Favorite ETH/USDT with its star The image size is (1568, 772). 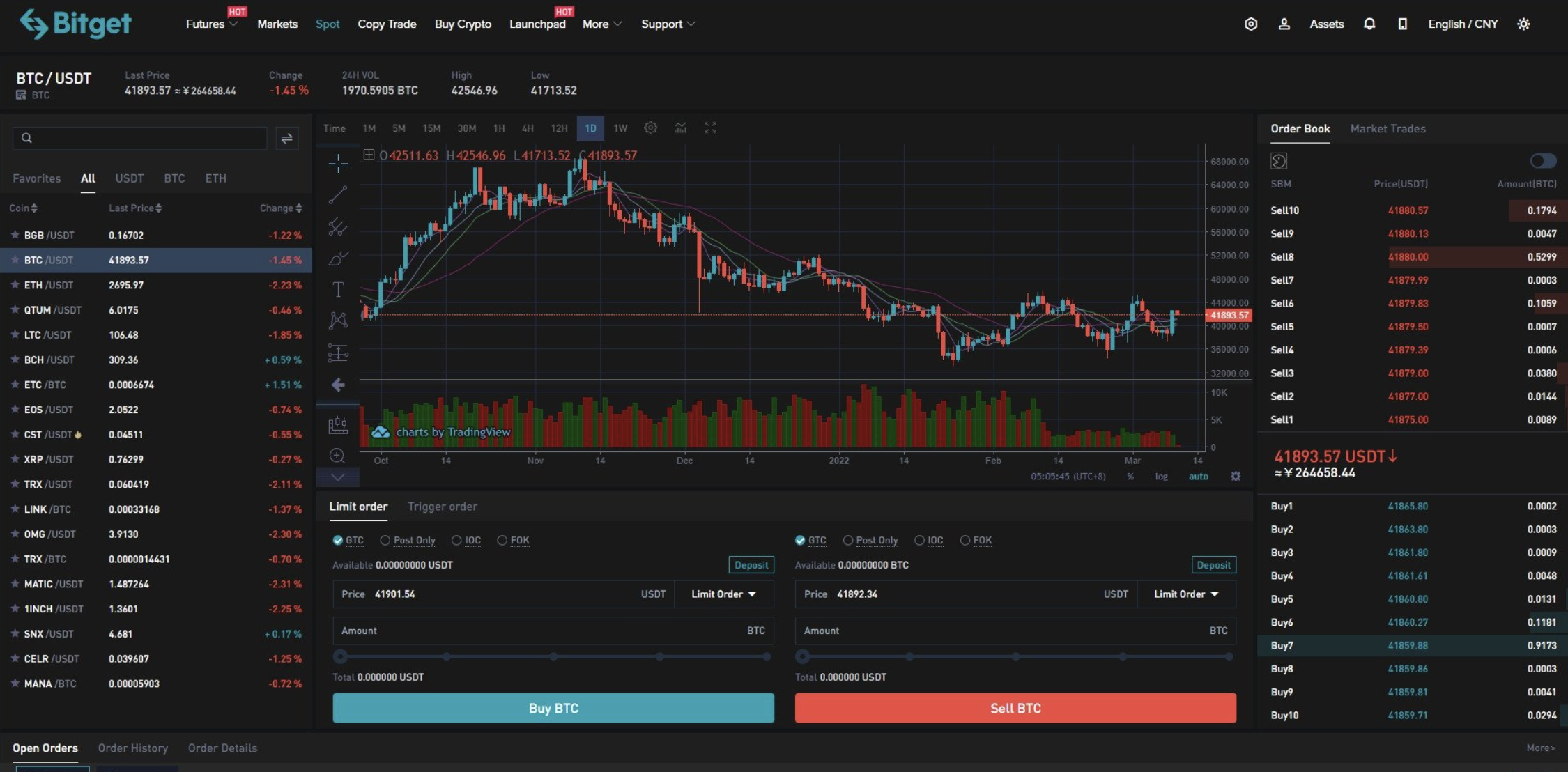15,284
